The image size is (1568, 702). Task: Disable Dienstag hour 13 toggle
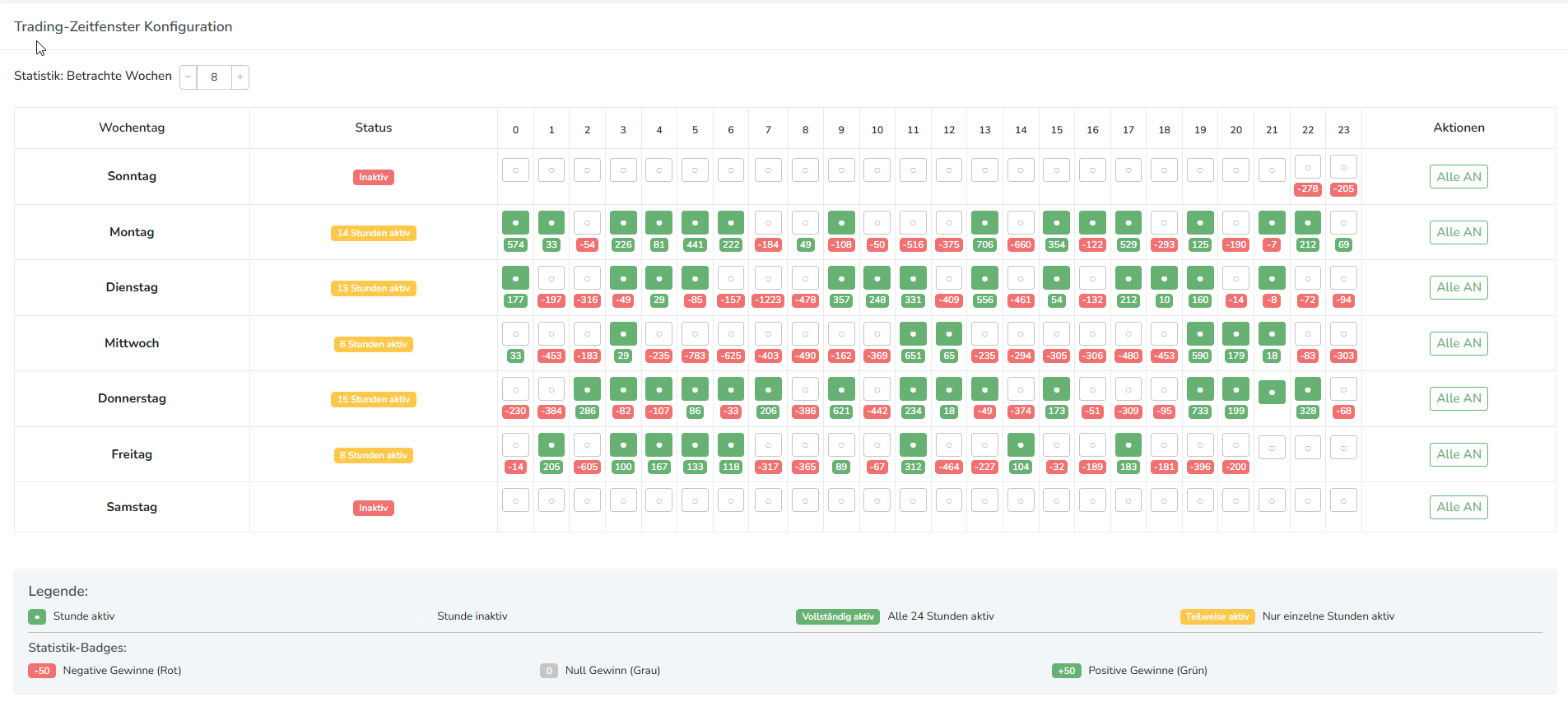(984, 278)
